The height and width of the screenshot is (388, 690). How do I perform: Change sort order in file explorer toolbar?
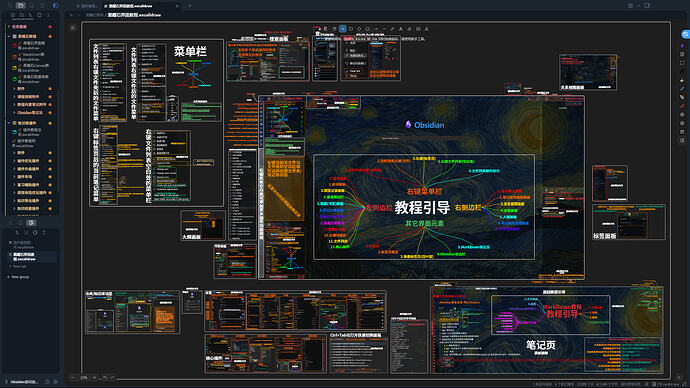point(30,15)
